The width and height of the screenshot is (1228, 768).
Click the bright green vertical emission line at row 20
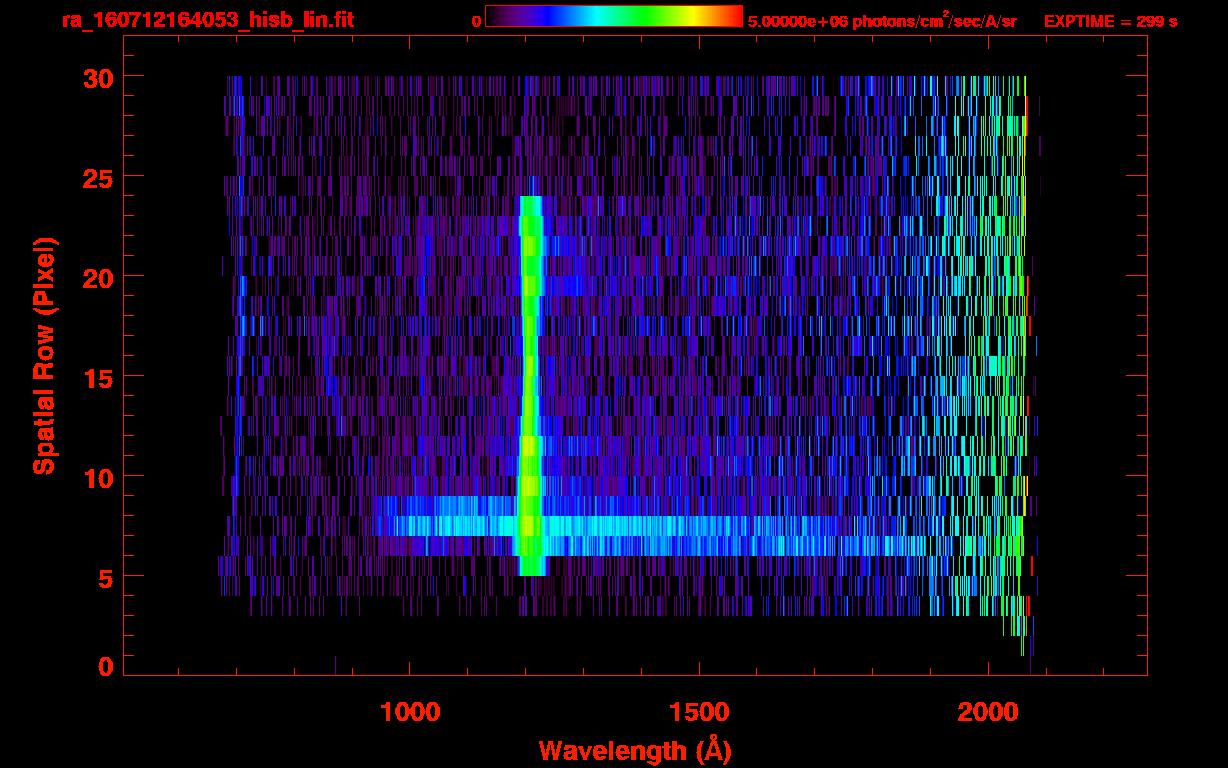[530, 275]
